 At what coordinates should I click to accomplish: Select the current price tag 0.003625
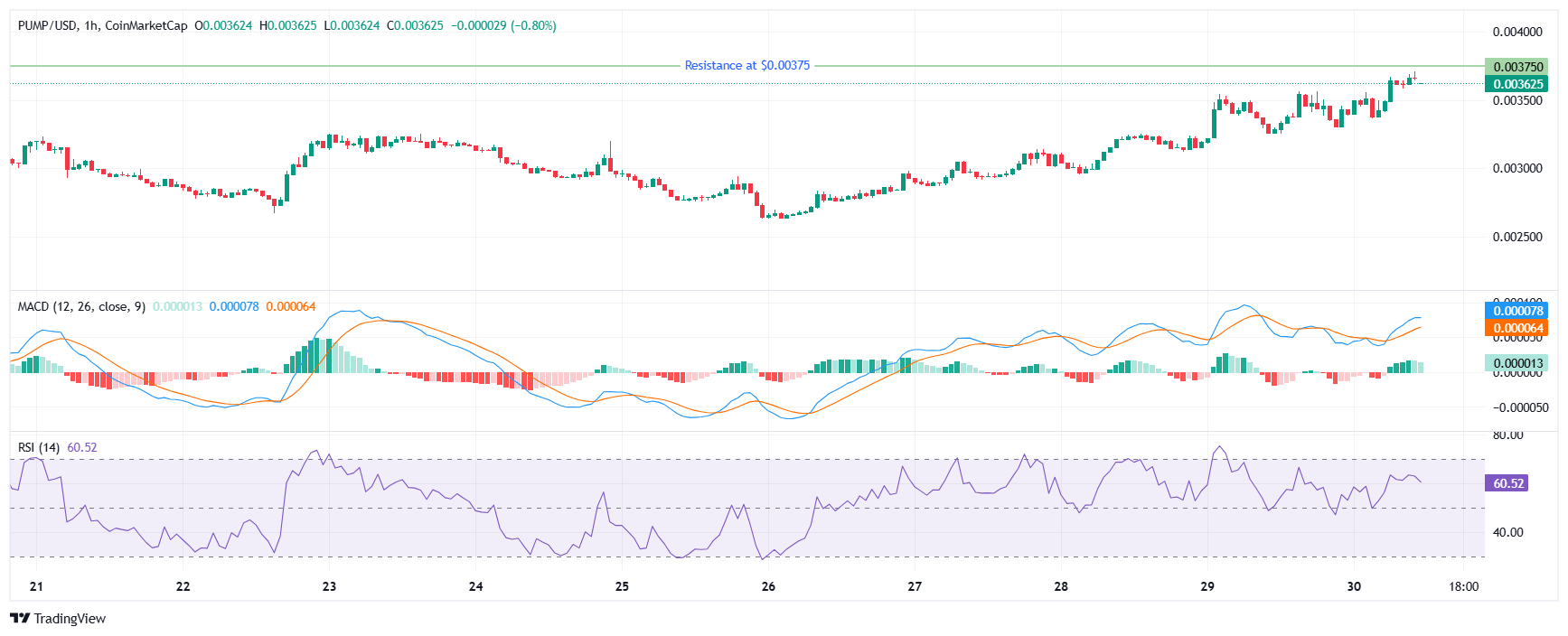[x=1516, y=84]
